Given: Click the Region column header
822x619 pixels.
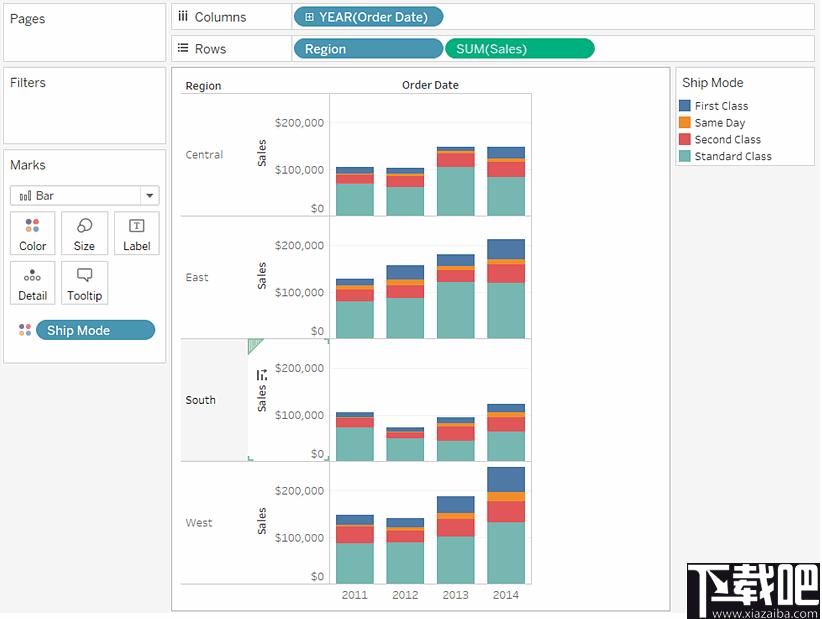Looking at the screenshot, I should pos(203,85).
